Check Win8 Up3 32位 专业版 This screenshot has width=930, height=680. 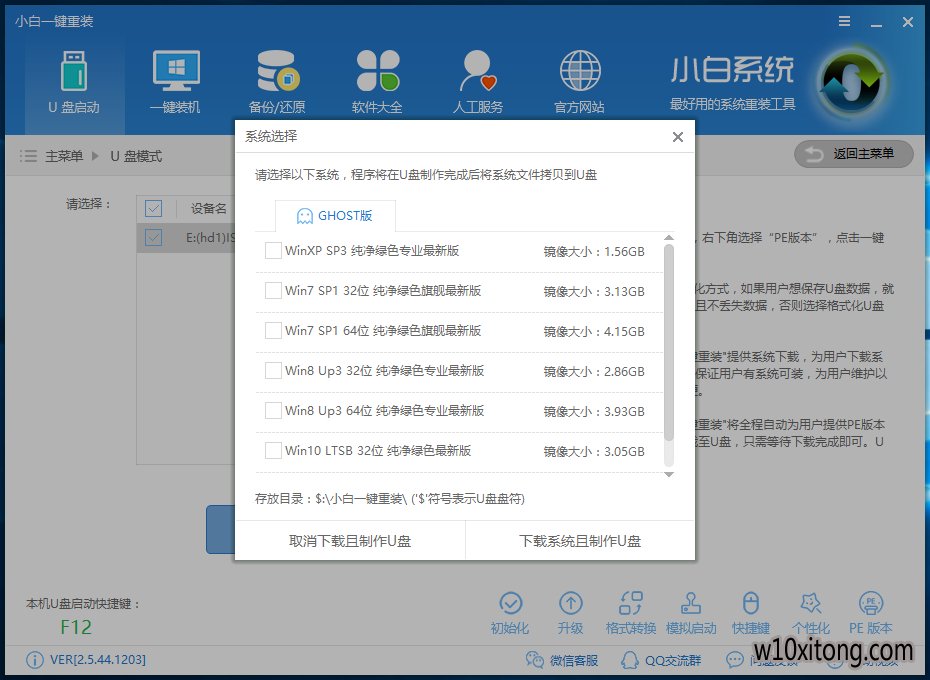pos(273,370)
